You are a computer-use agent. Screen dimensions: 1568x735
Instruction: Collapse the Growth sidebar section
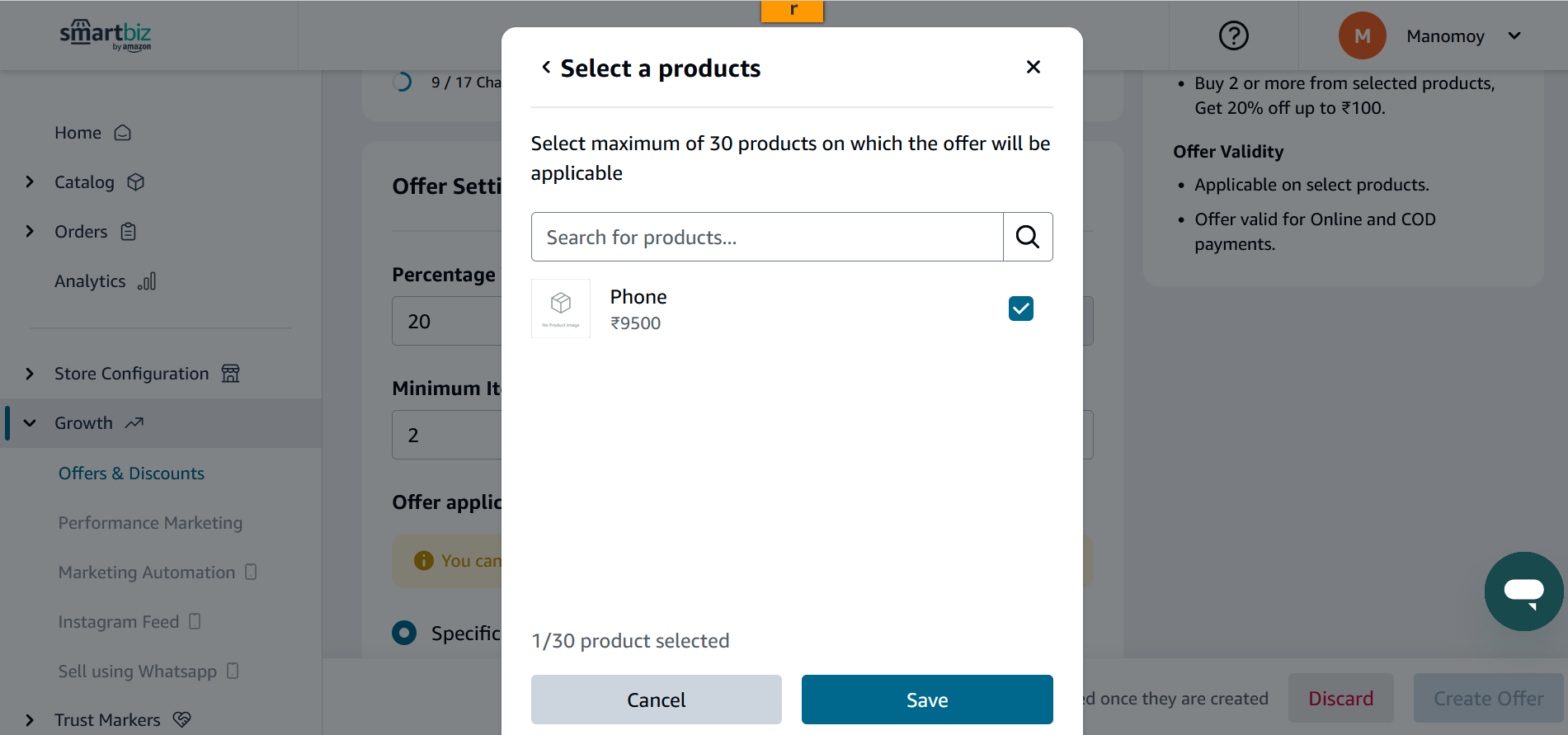[30, 423]
